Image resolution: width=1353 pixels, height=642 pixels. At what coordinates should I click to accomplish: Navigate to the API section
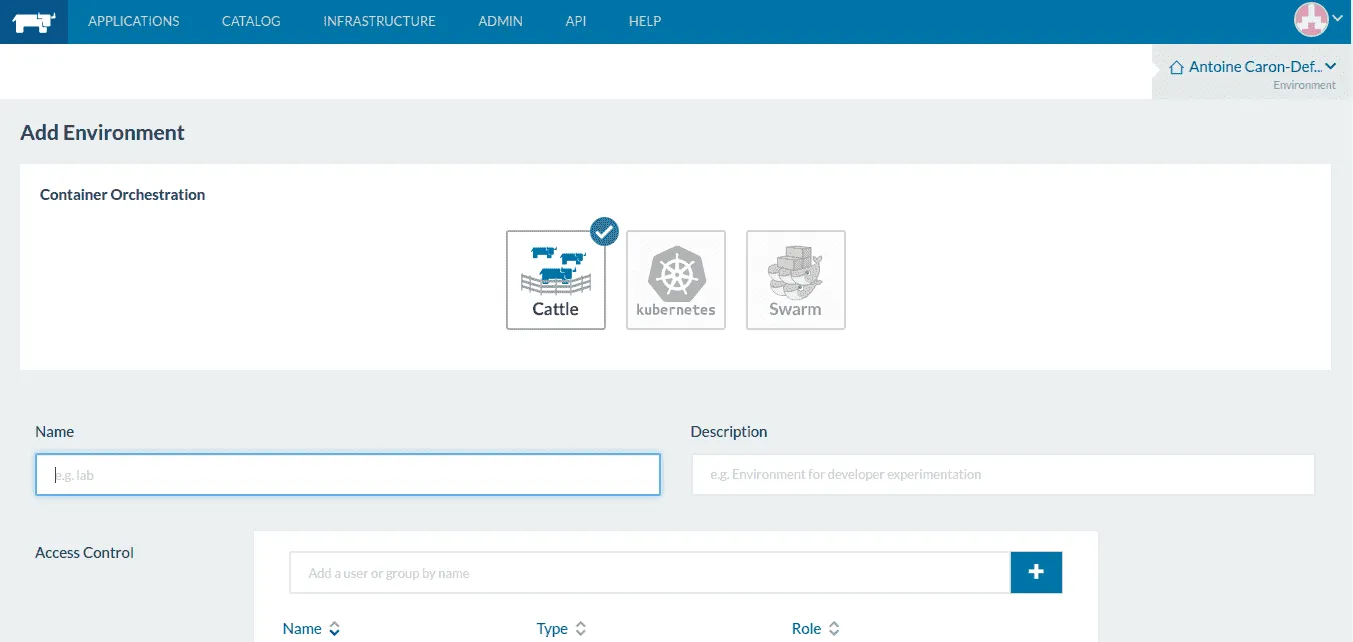tap(576, 21)
